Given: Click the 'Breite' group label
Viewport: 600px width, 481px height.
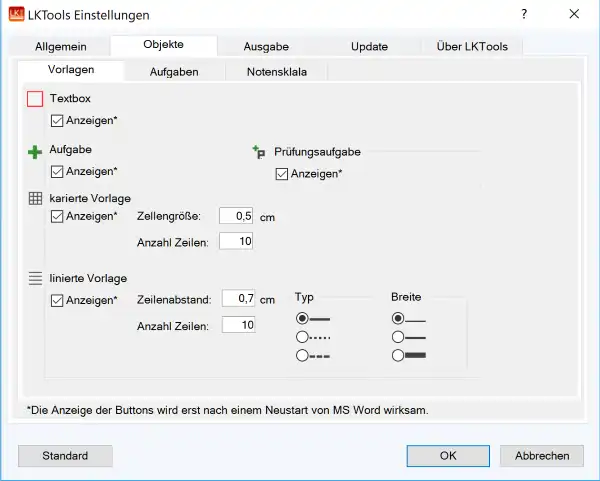Looking at the screenshot, I should tap(406, 297).
